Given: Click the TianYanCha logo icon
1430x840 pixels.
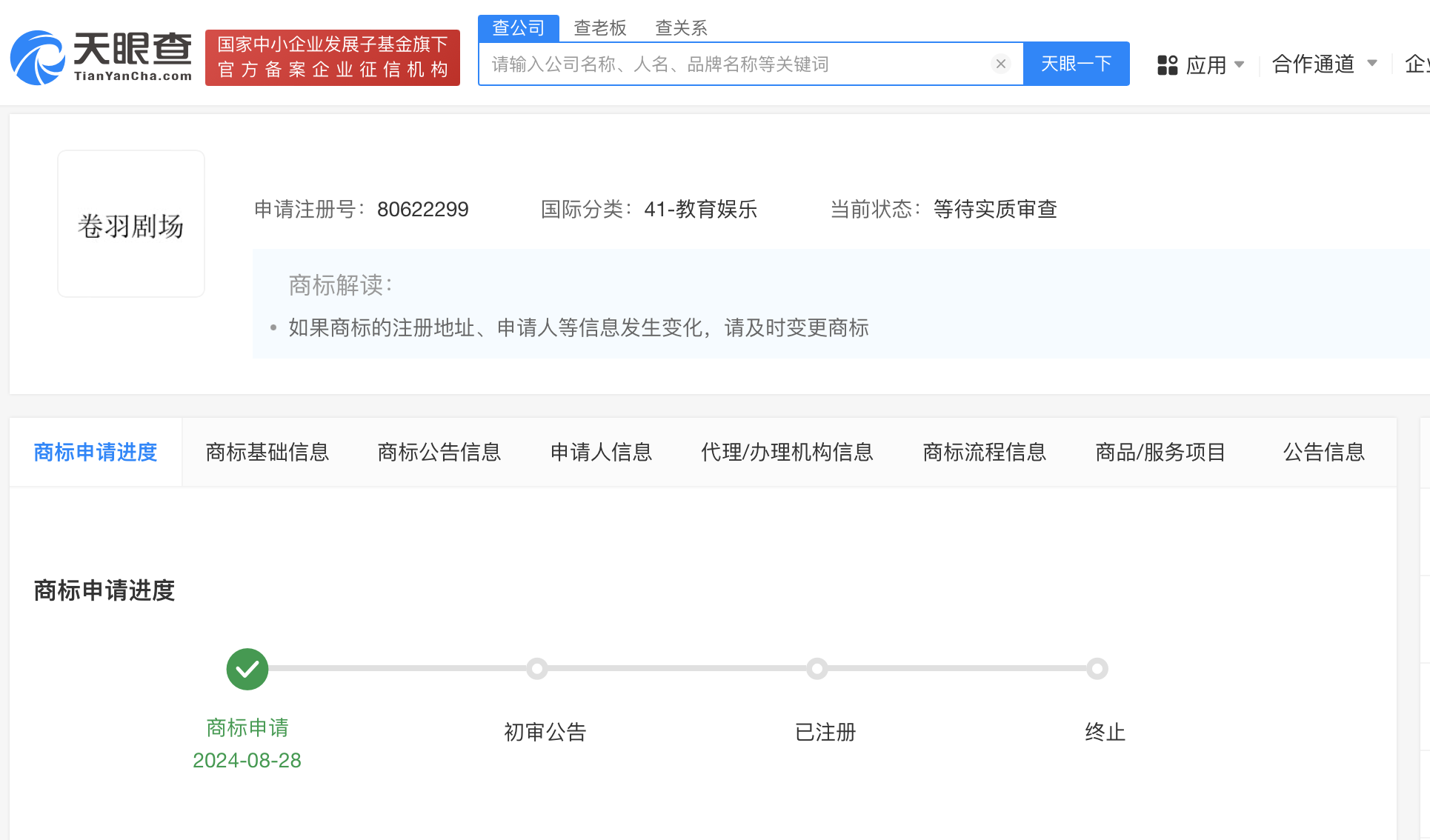Looking at the screenshot, I should 35,58.
